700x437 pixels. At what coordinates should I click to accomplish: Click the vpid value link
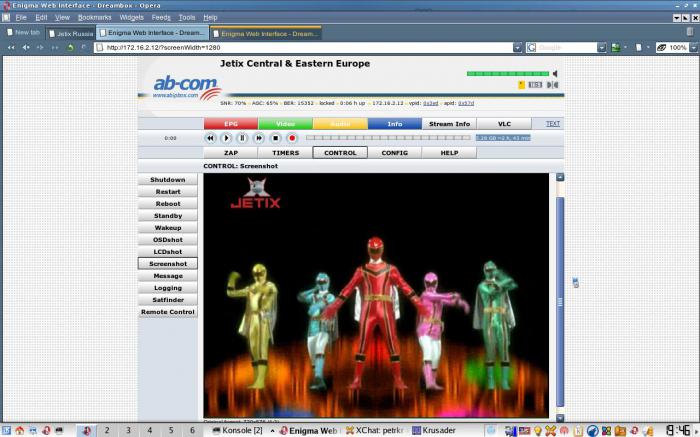[430, 103]
